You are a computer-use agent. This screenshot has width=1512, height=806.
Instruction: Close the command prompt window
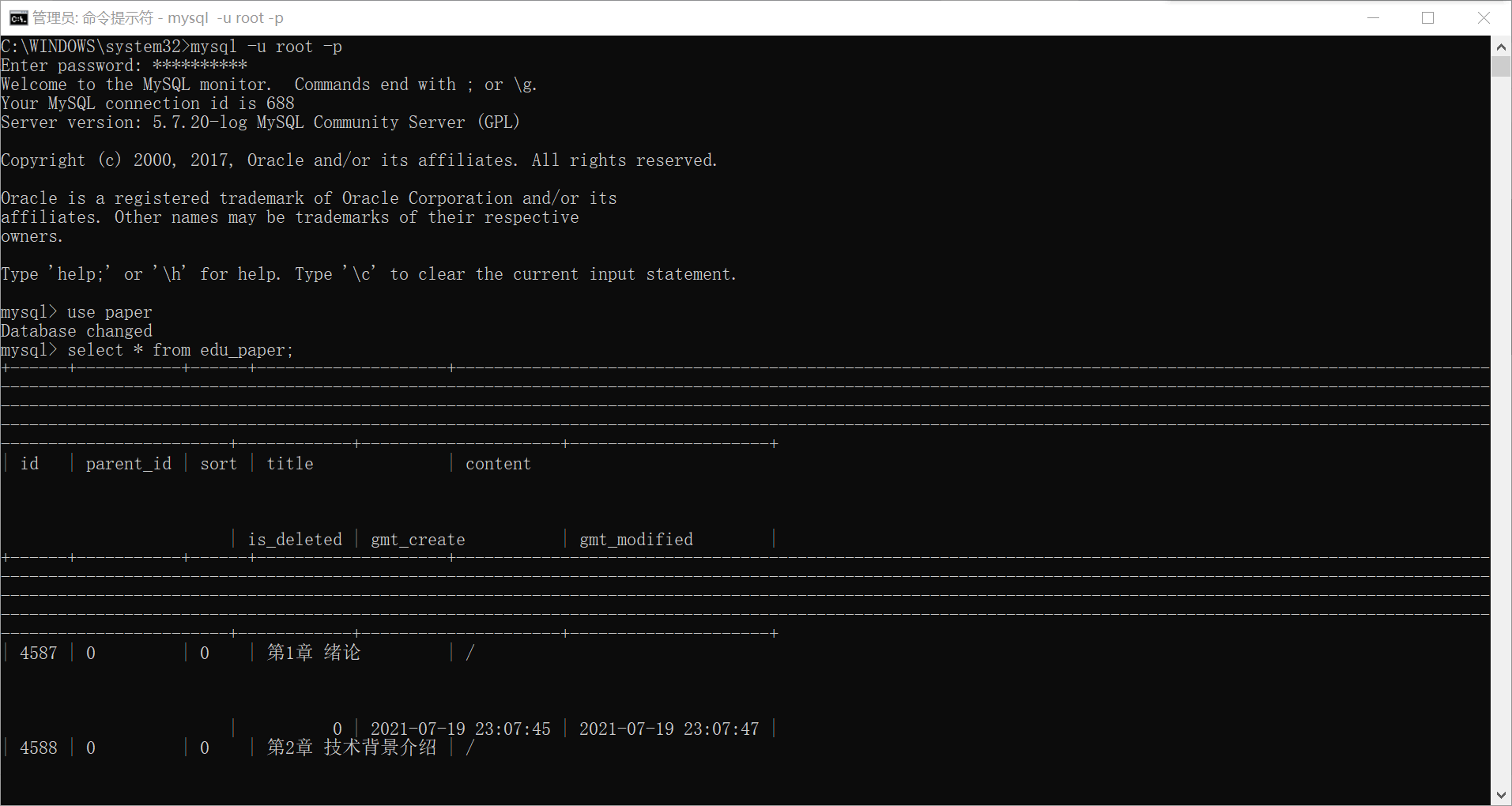(1484, 17)
